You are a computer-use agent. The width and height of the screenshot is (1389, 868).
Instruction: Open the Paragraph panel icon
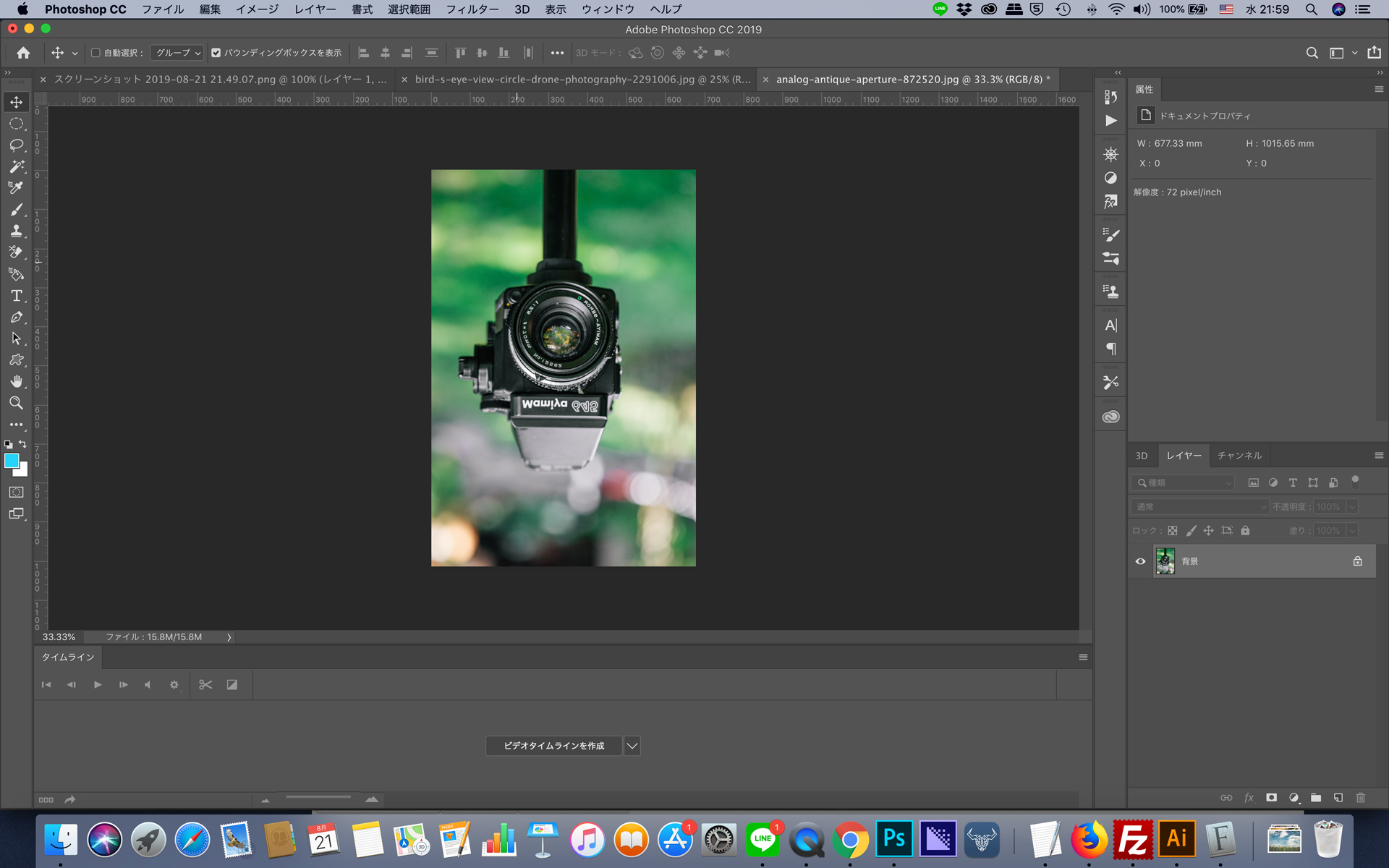tap(1110, 349)
